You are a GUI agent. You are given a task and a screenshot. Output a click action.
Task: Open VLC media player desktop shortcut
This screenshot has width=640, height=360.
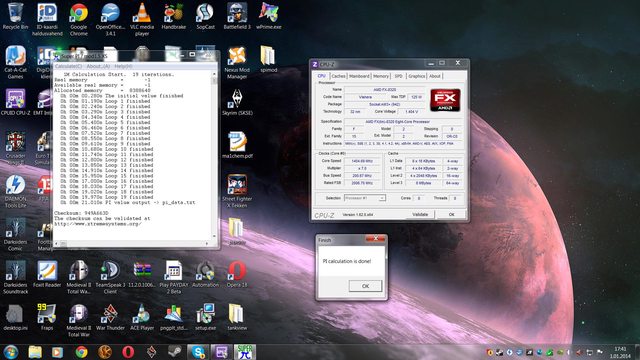pos(142,19)
